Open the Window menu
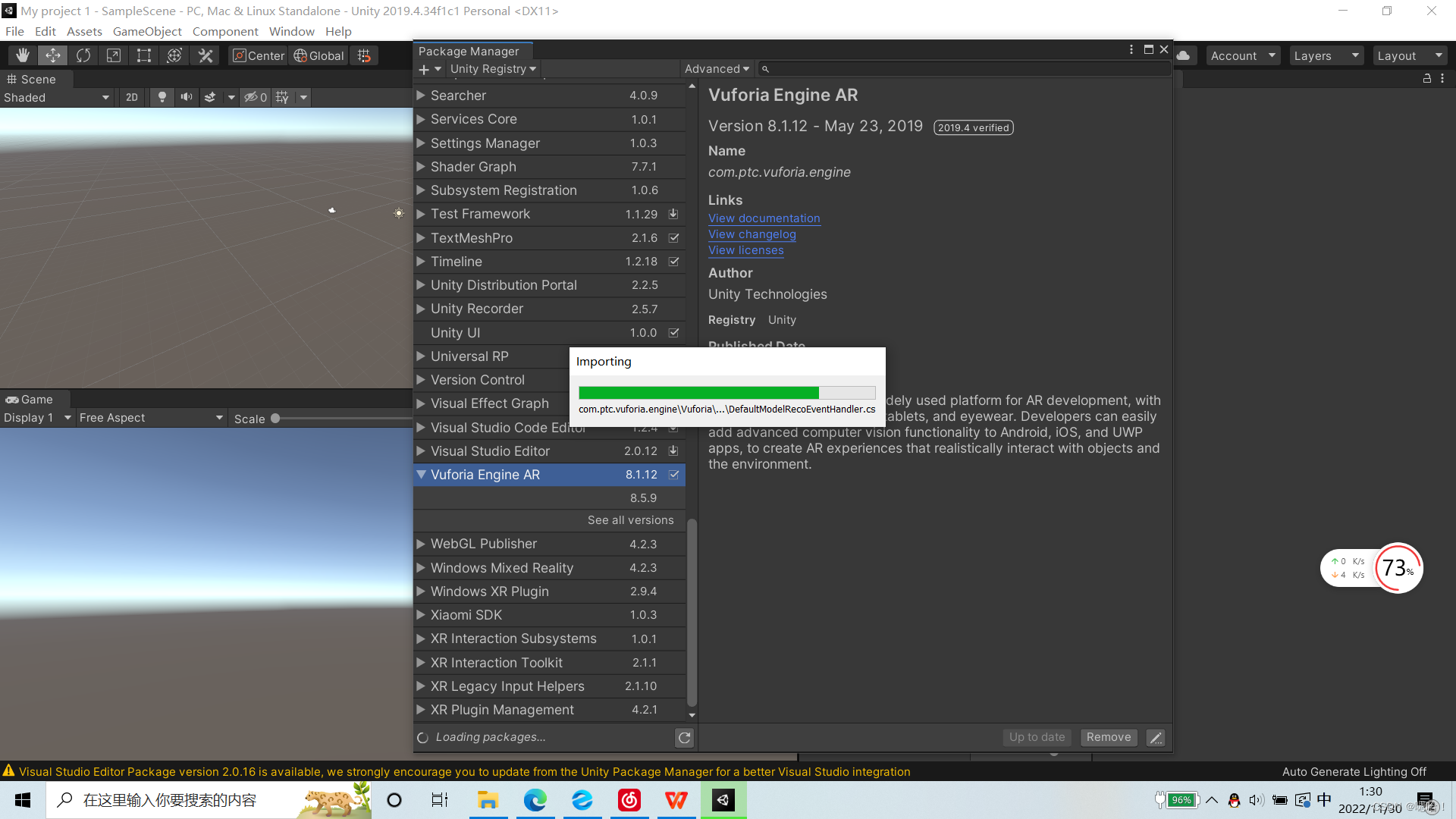Viewport: 1456px width, 819px height. coord(291,31)
